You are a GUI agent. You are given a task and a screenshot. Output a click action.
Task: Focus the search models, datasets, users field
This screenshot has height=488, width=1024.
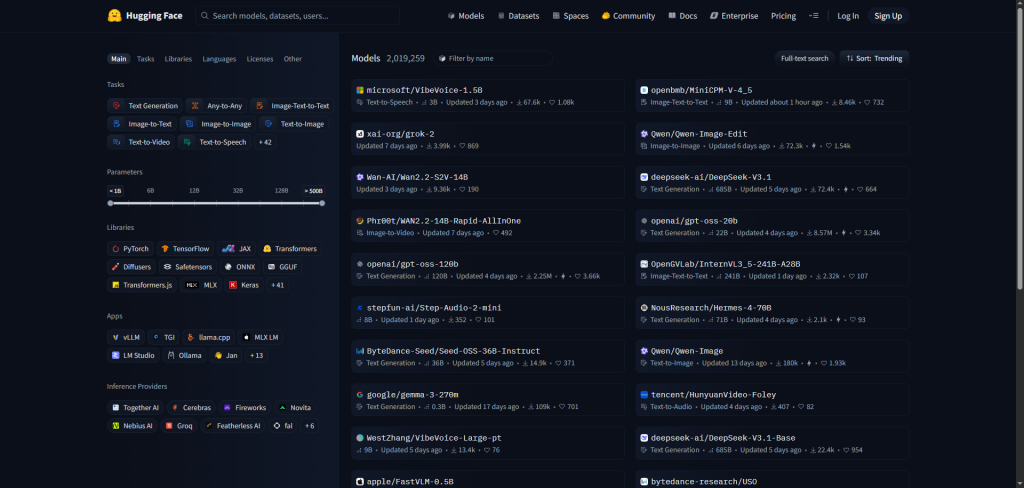coord(298,16)
